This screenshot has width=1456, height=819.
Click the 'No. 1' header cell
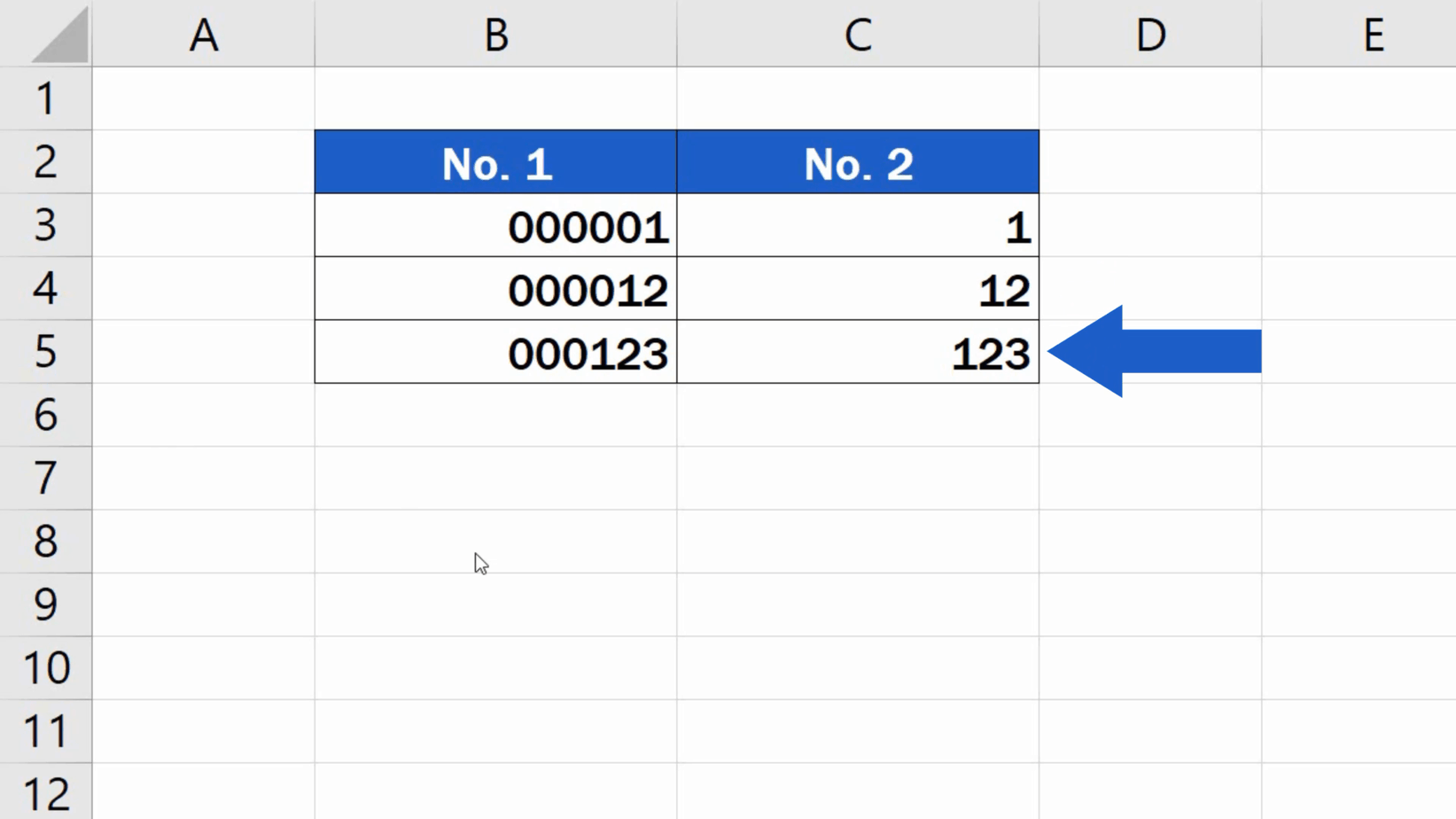tap(496, 161)
